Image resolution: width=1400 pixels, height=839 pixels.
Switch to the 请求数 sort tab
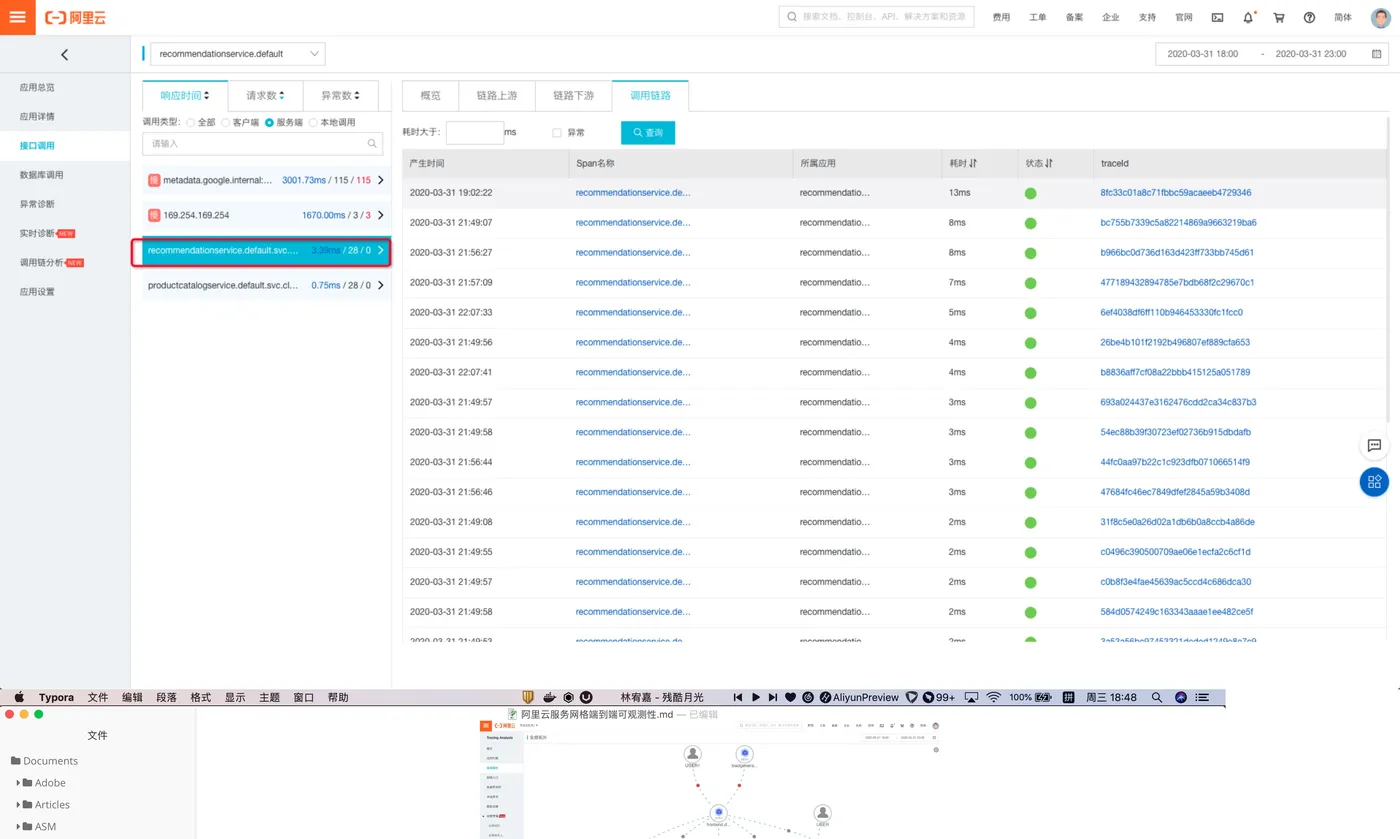265,96
